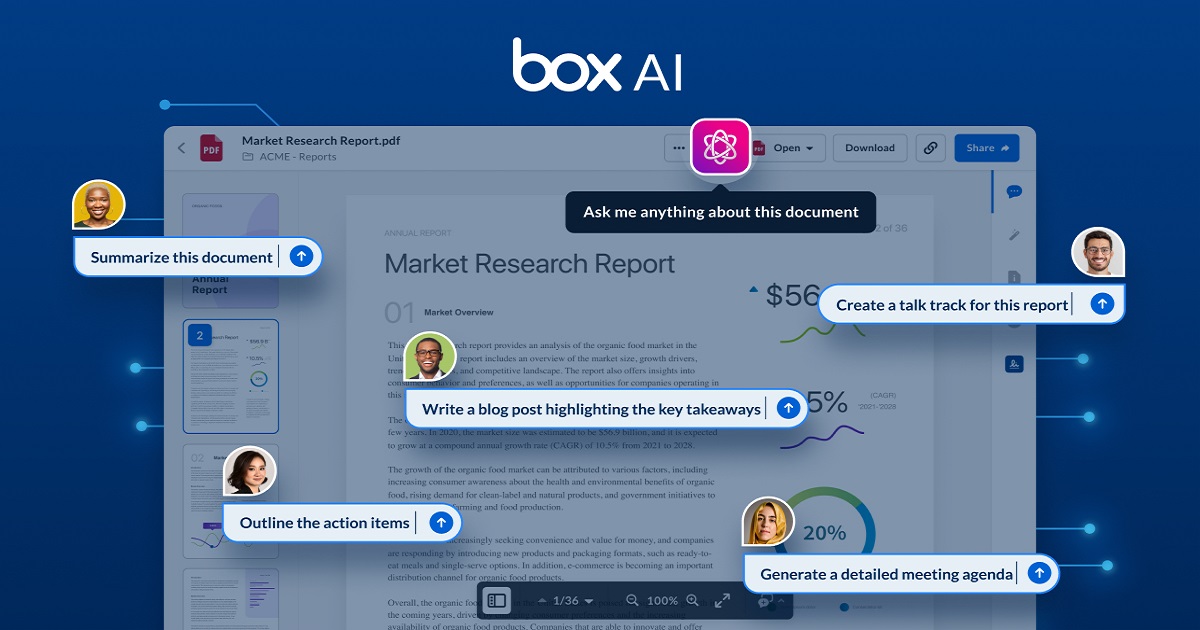
Task: Enter fullscreen with the expand arrows icon
Action: [722, 601]
